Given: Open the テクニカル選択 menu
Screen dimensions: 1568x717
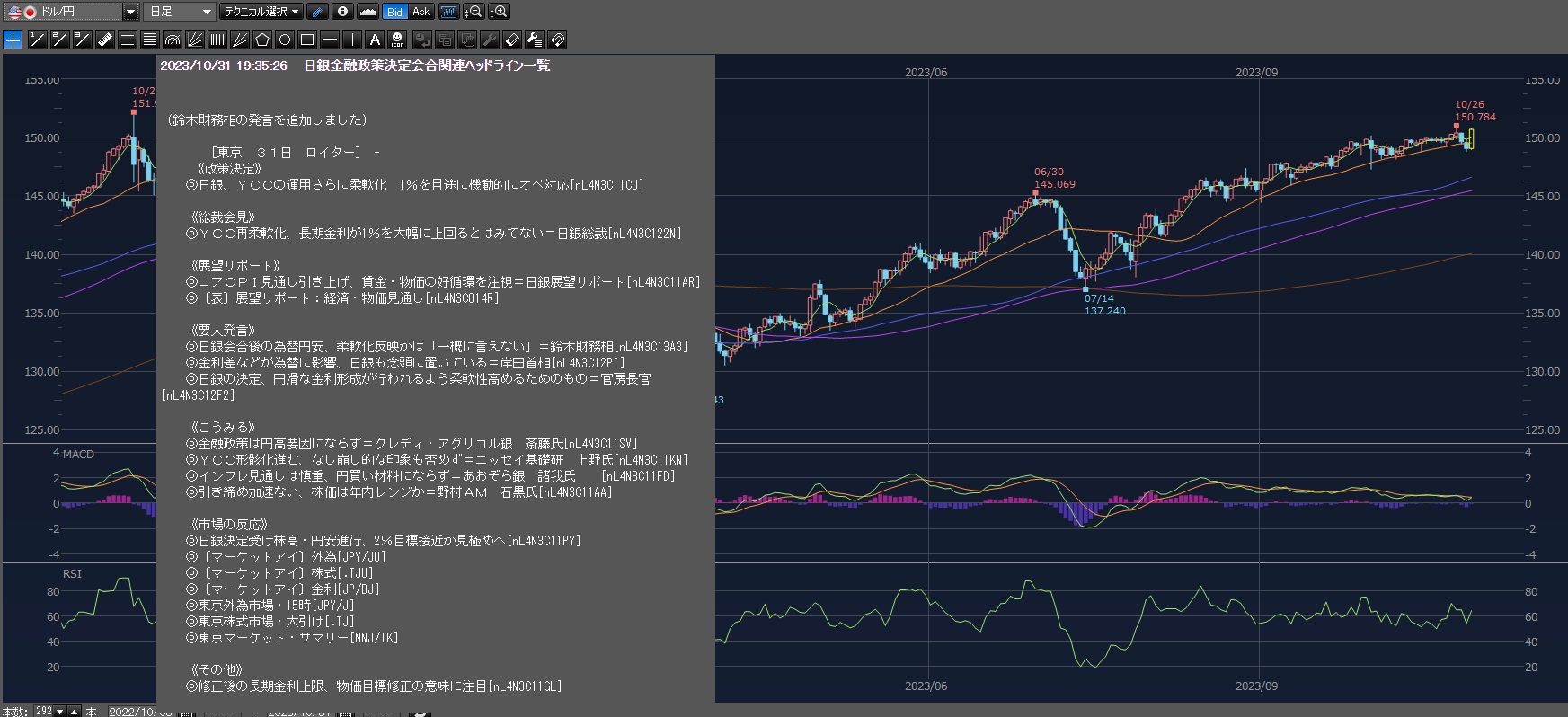Looking at the screenshot, I should (261, 12).
